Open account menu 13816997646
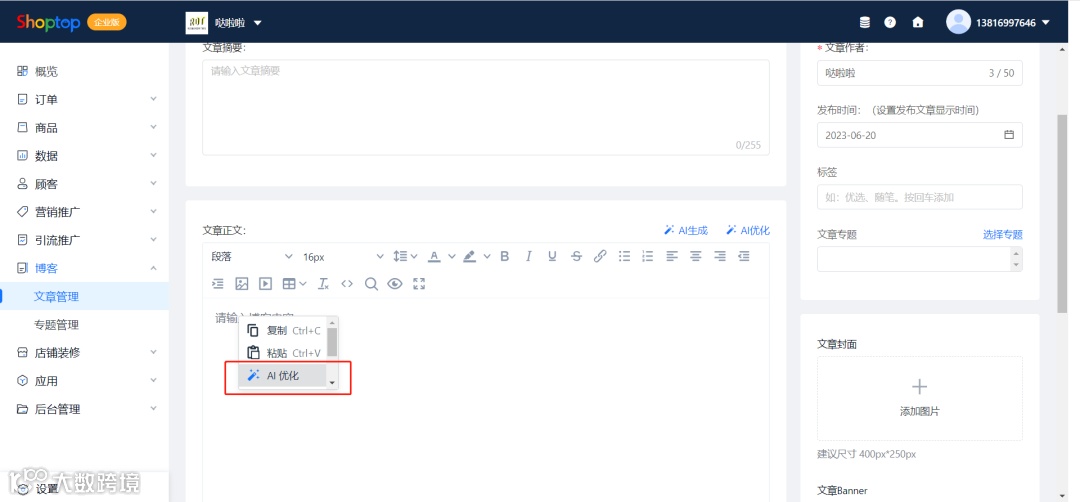 1012,23
